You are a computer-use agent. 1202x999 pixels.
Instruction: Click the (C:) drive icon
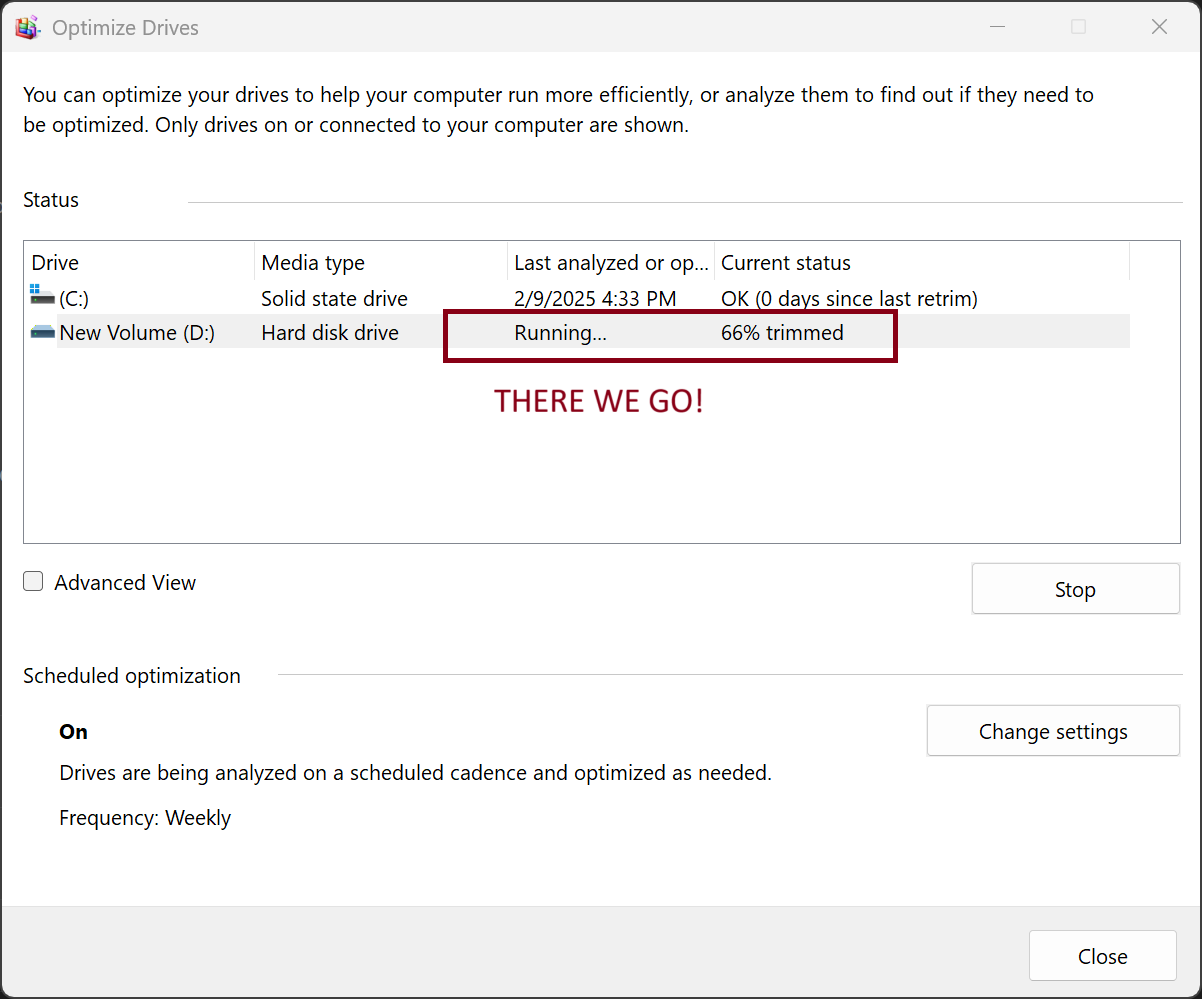[43, 296]
